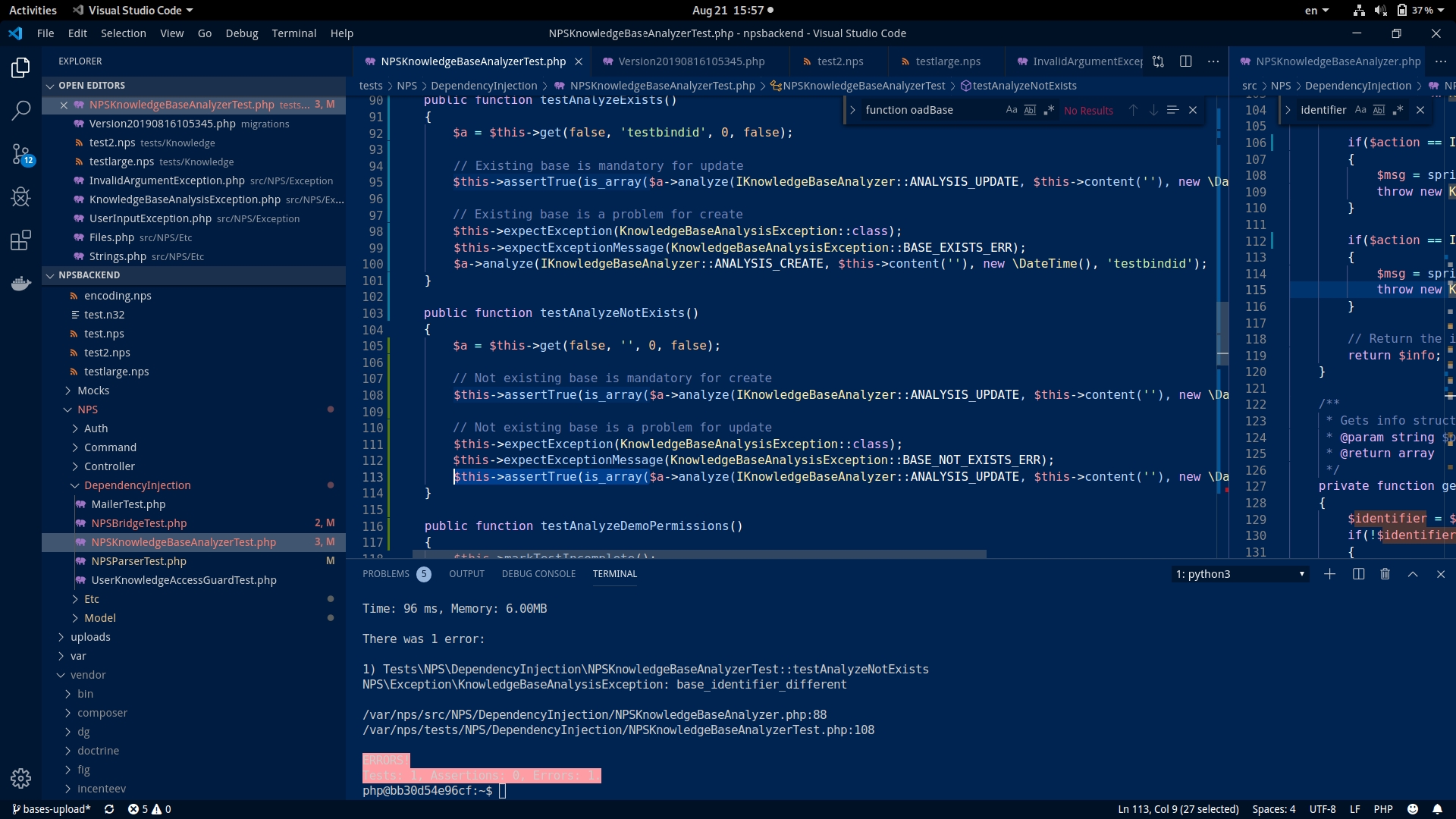Viewport: 1456px width, 819px height.
Task: Click the Split Editor Right icon
Action: pos(1186,61)
